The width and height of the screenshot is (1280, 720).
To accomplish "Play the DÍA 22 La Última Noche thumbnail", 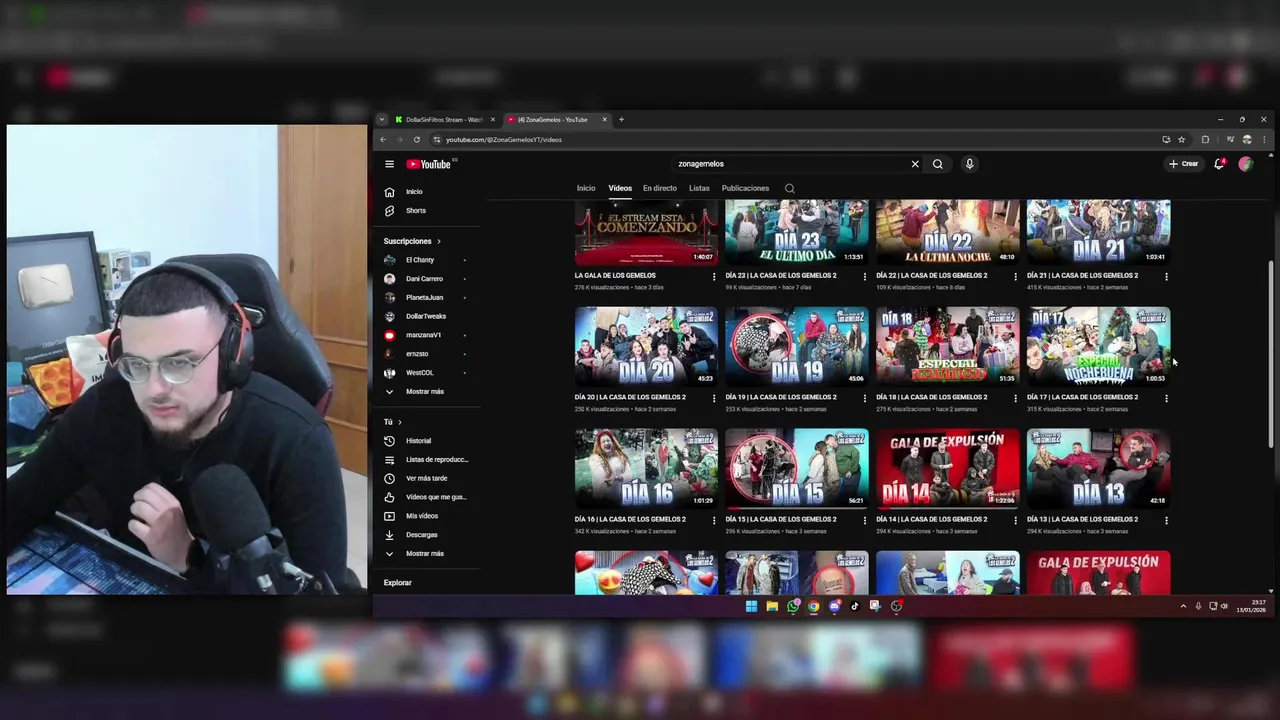I will [x=948, y=232].
